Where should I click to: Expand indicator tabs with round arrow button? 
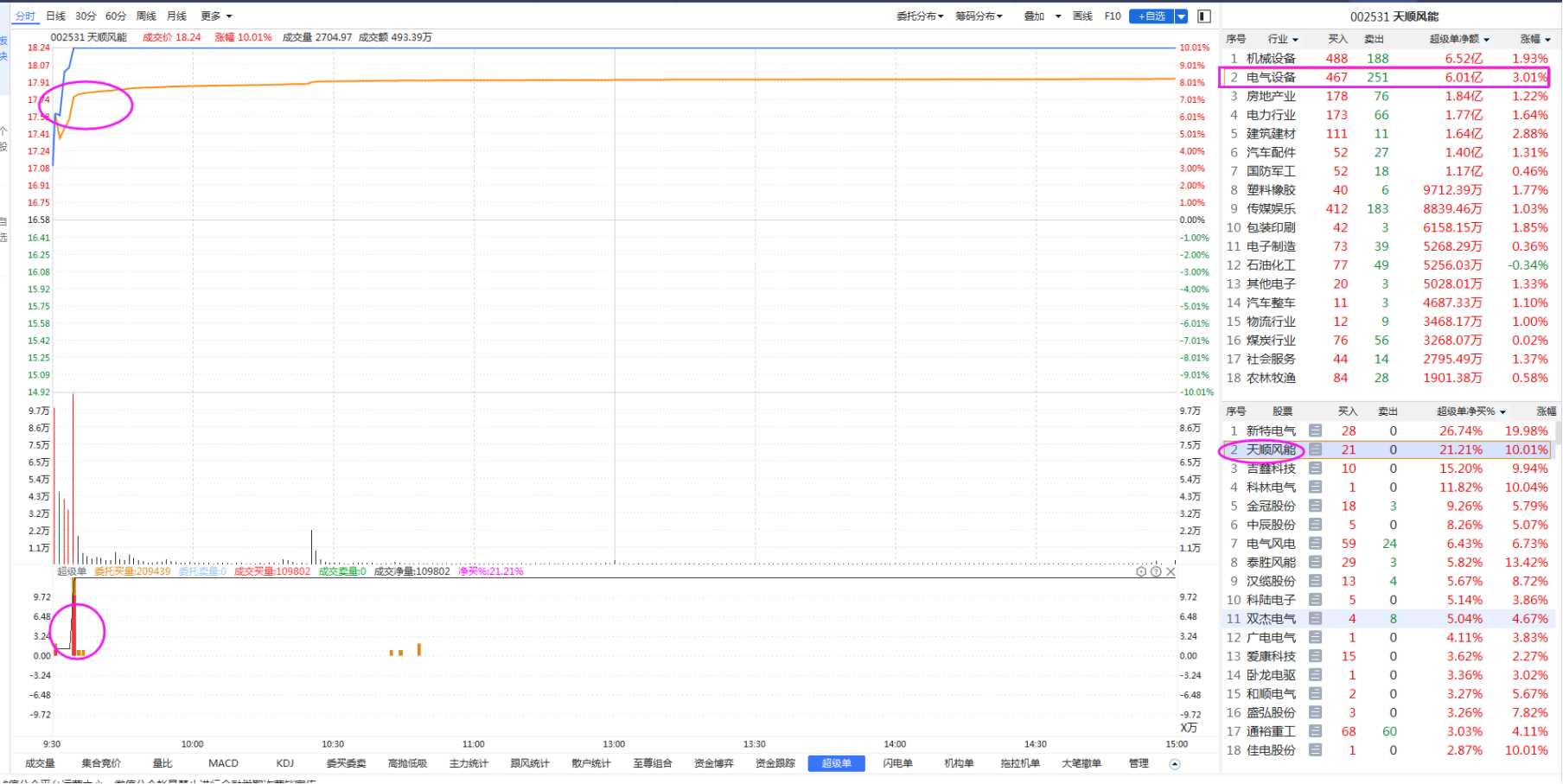[x=1174, y=764]
